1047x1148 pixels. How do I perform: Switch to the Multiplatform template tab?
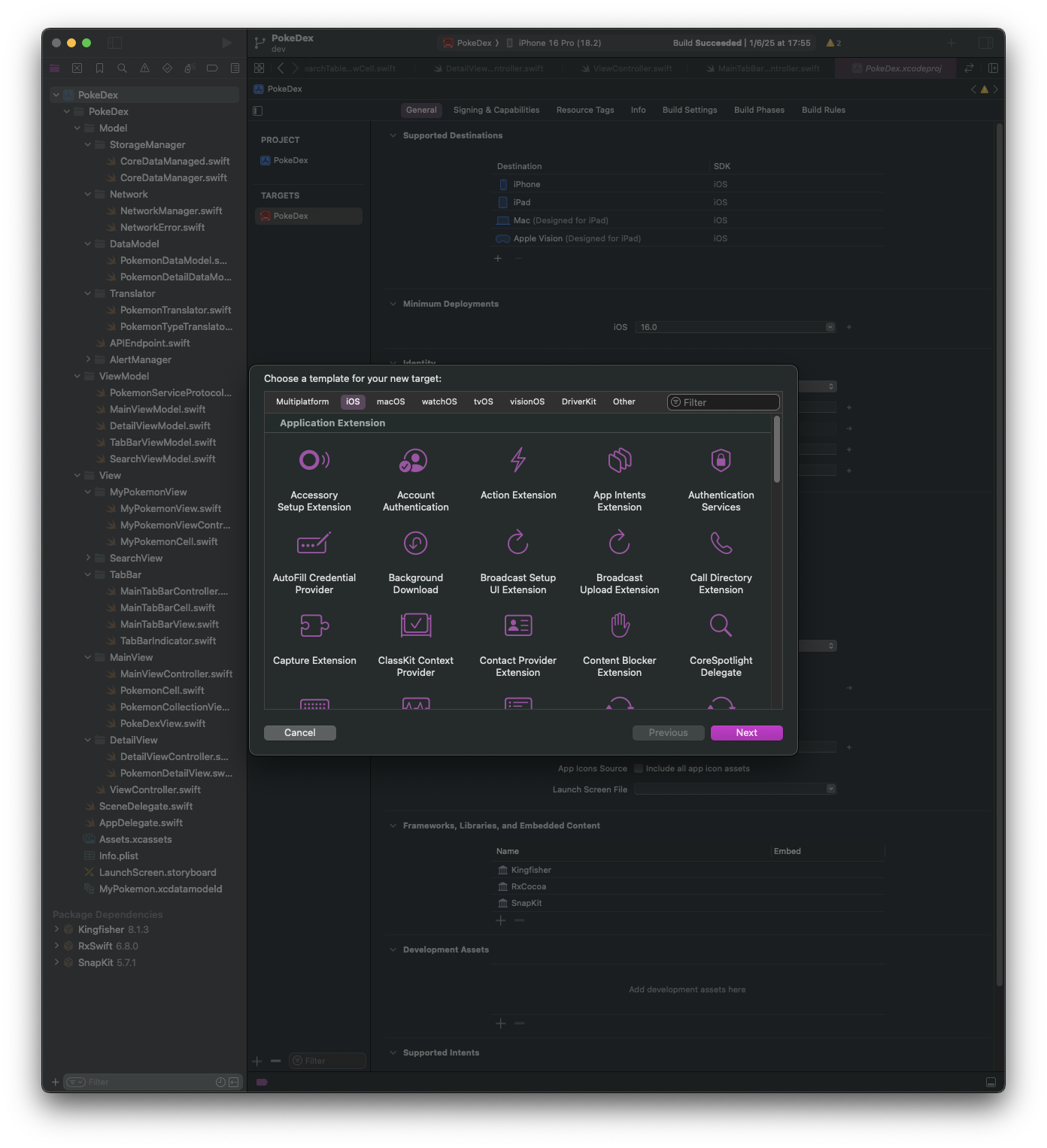pyautogui.click(x=302, y=401)
